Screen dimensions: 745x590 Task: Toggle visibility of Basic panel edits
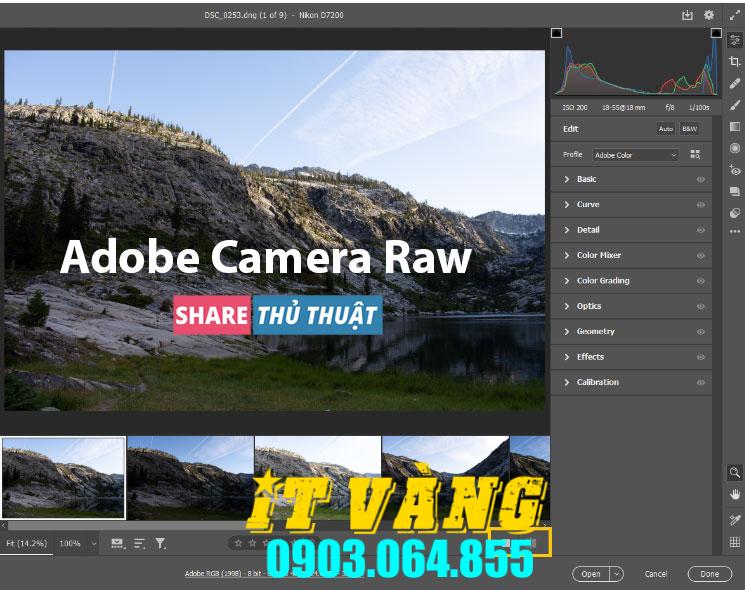tap(700, 180)
